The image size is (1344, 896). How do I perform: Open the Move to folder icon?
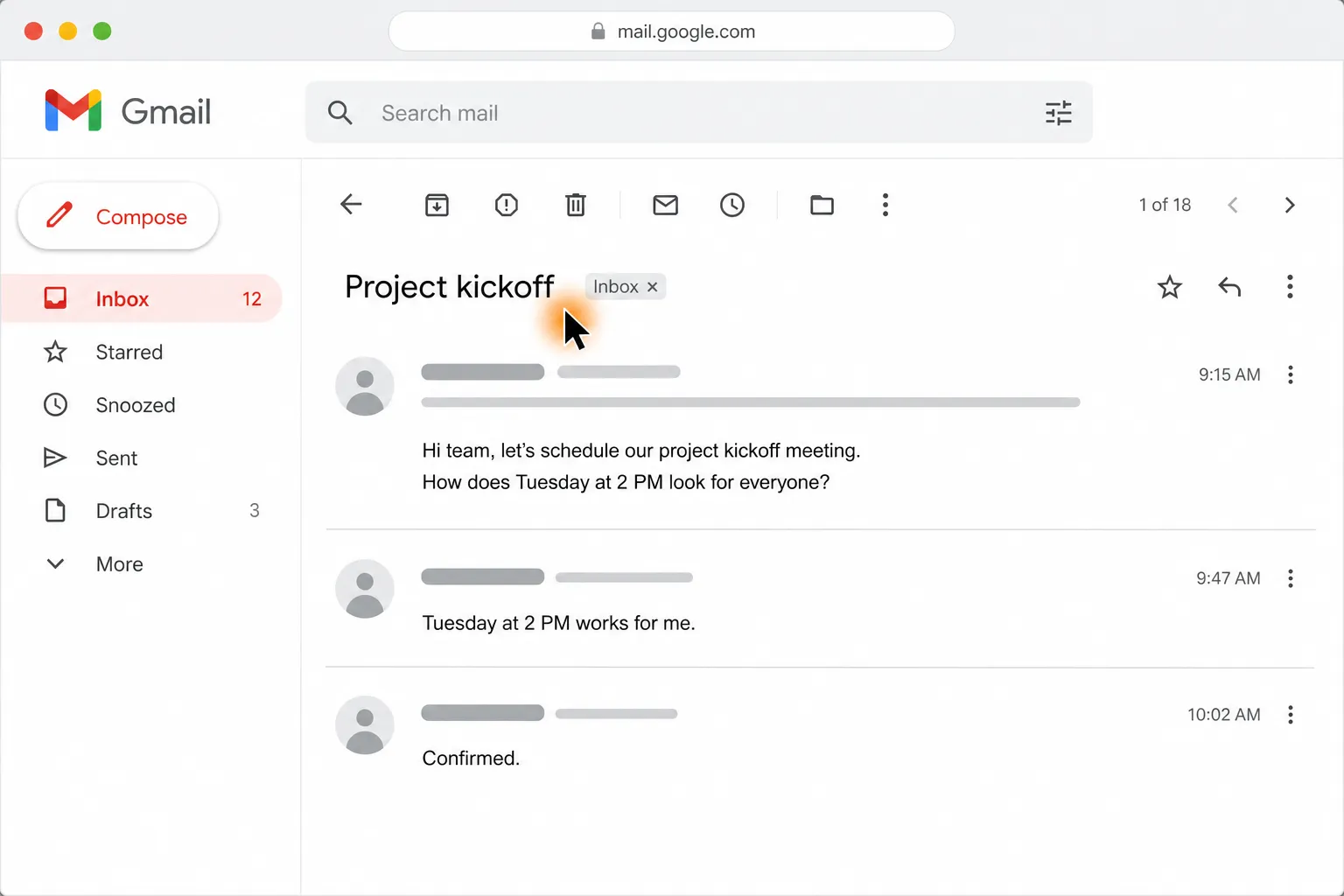[822, 205]
